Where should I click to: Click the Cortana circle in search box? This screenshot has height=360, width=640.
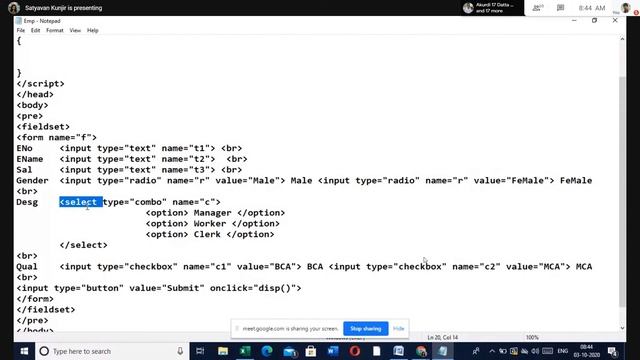(x=44, y=351)
